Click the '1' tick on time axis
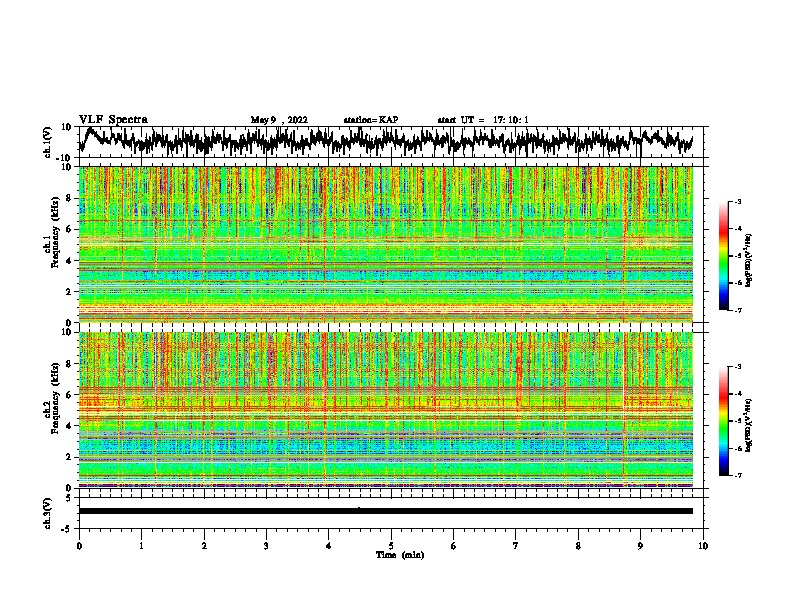The image size is (792, 612). pyautogui.click(x=141, y=546)
